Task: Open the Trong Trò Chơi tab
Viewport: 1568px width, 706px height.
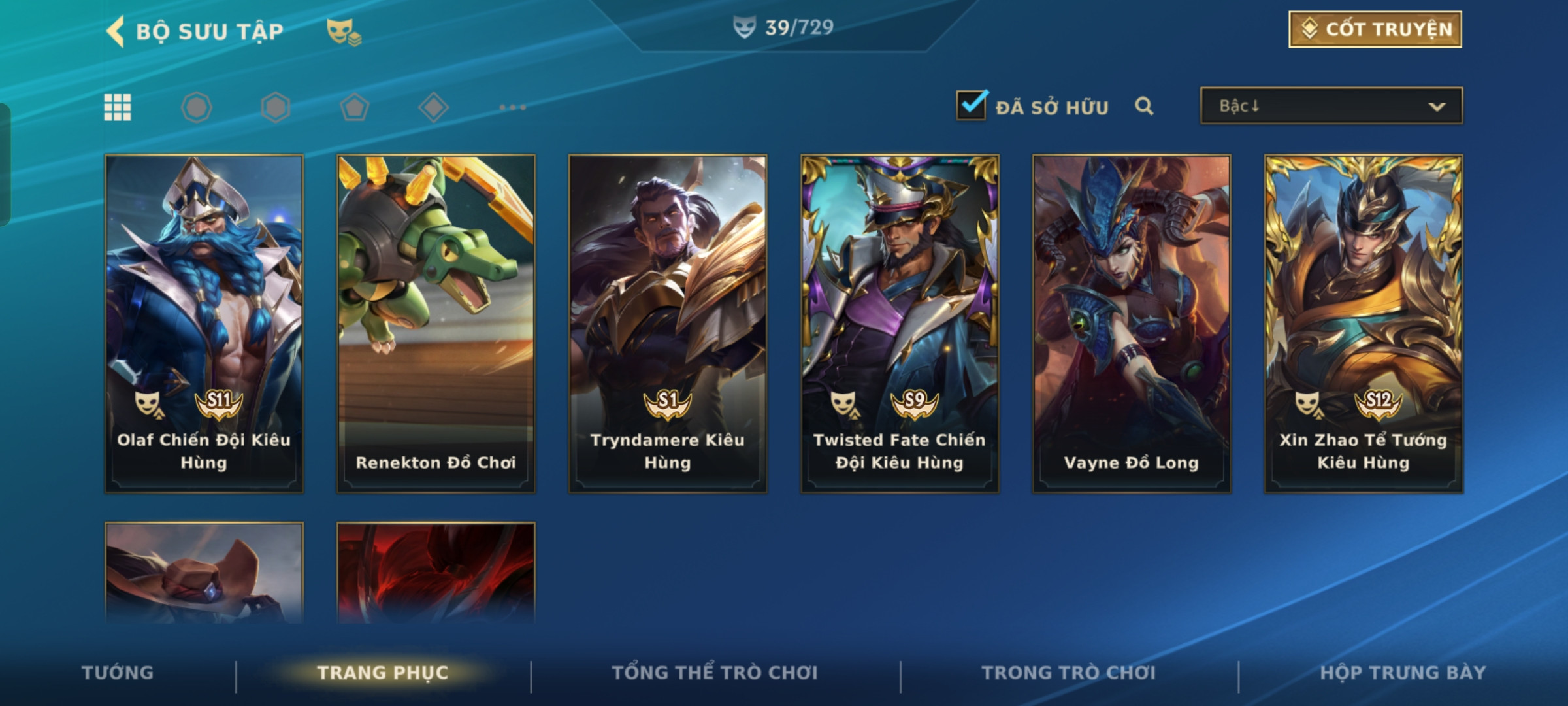Action: tap(1069, 673)
